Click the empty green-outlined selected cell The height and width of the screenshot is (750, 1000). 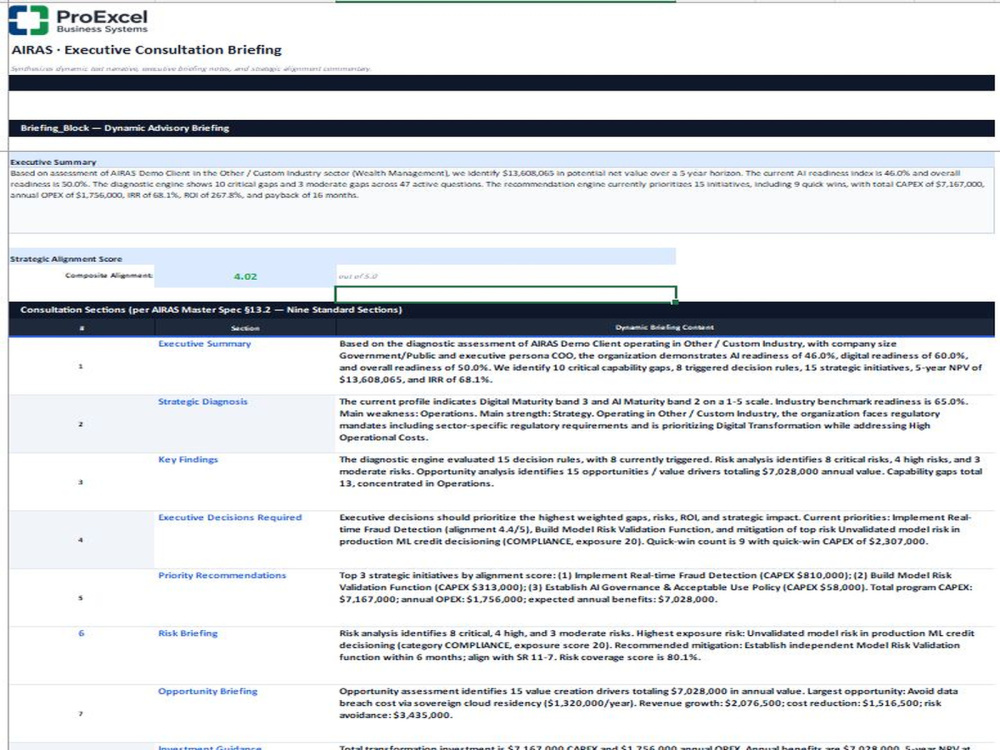pos(505,294)
